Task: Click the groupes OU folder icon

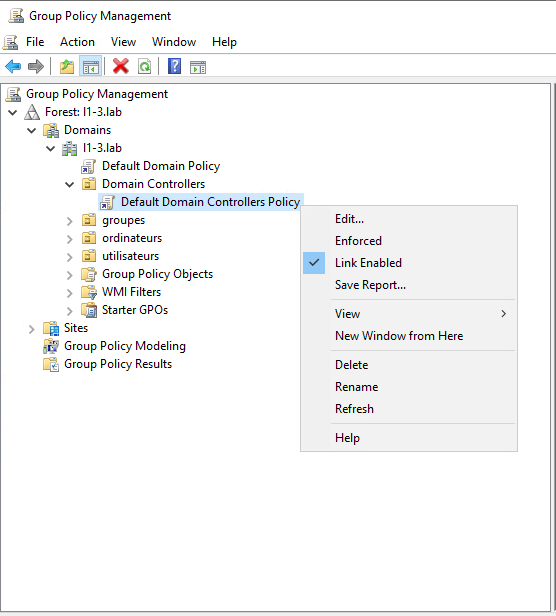Action: pos(89,220)
